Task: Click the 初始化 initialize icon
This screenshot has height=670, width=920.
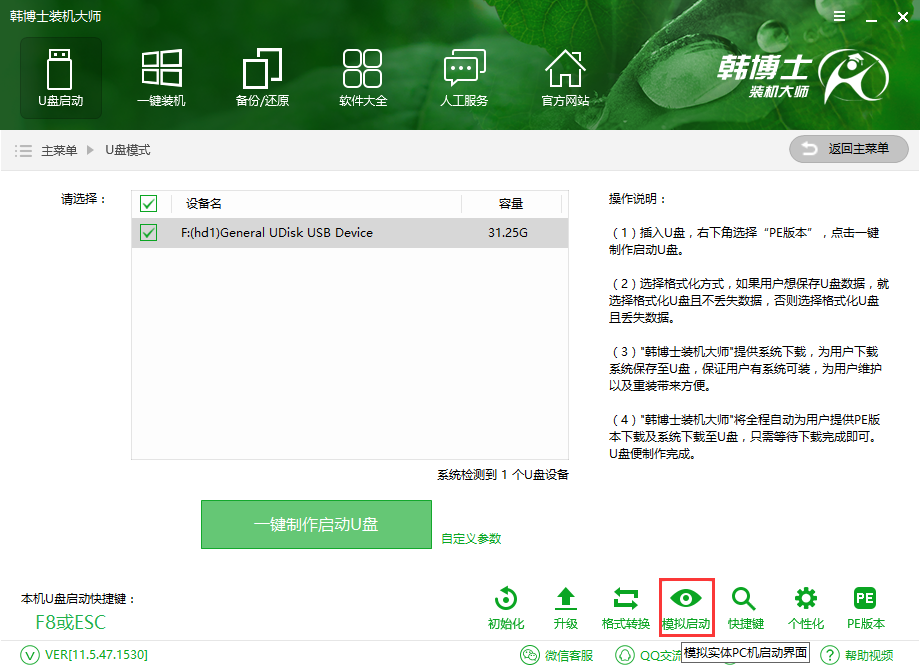Action: pyautogui.click(x=506, y=605)
